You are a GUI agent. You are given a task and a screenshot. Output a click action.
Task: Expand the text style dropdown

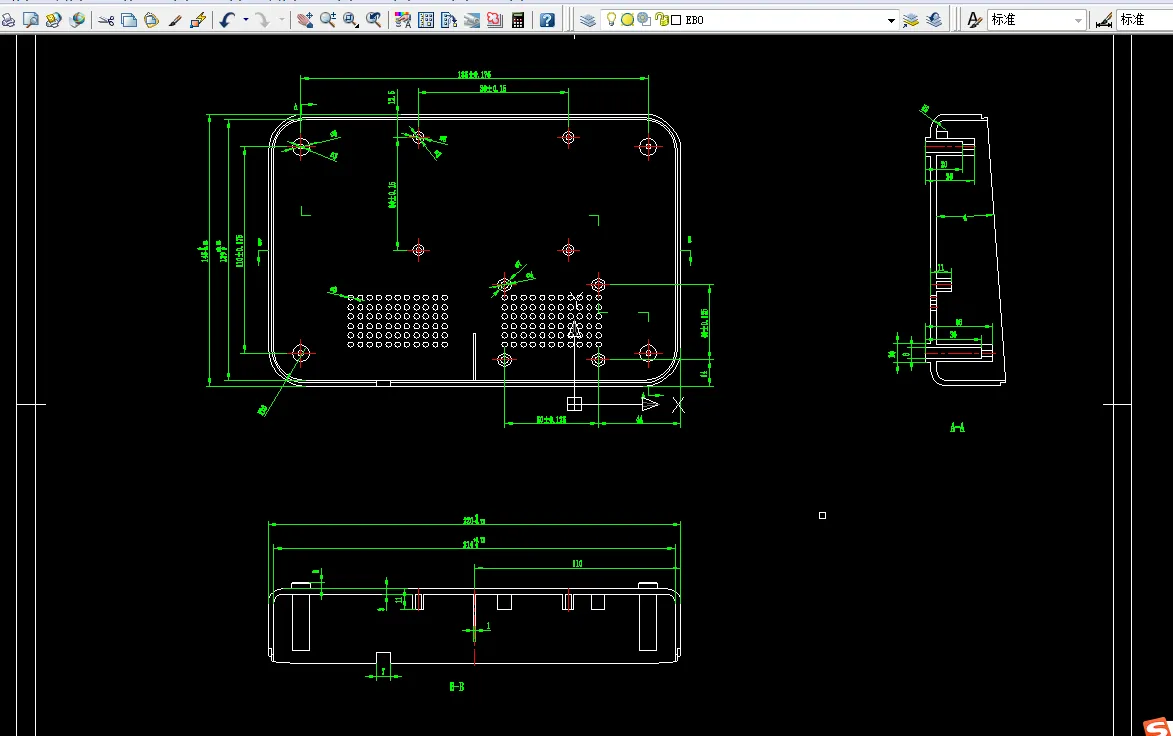[1078, 20]
